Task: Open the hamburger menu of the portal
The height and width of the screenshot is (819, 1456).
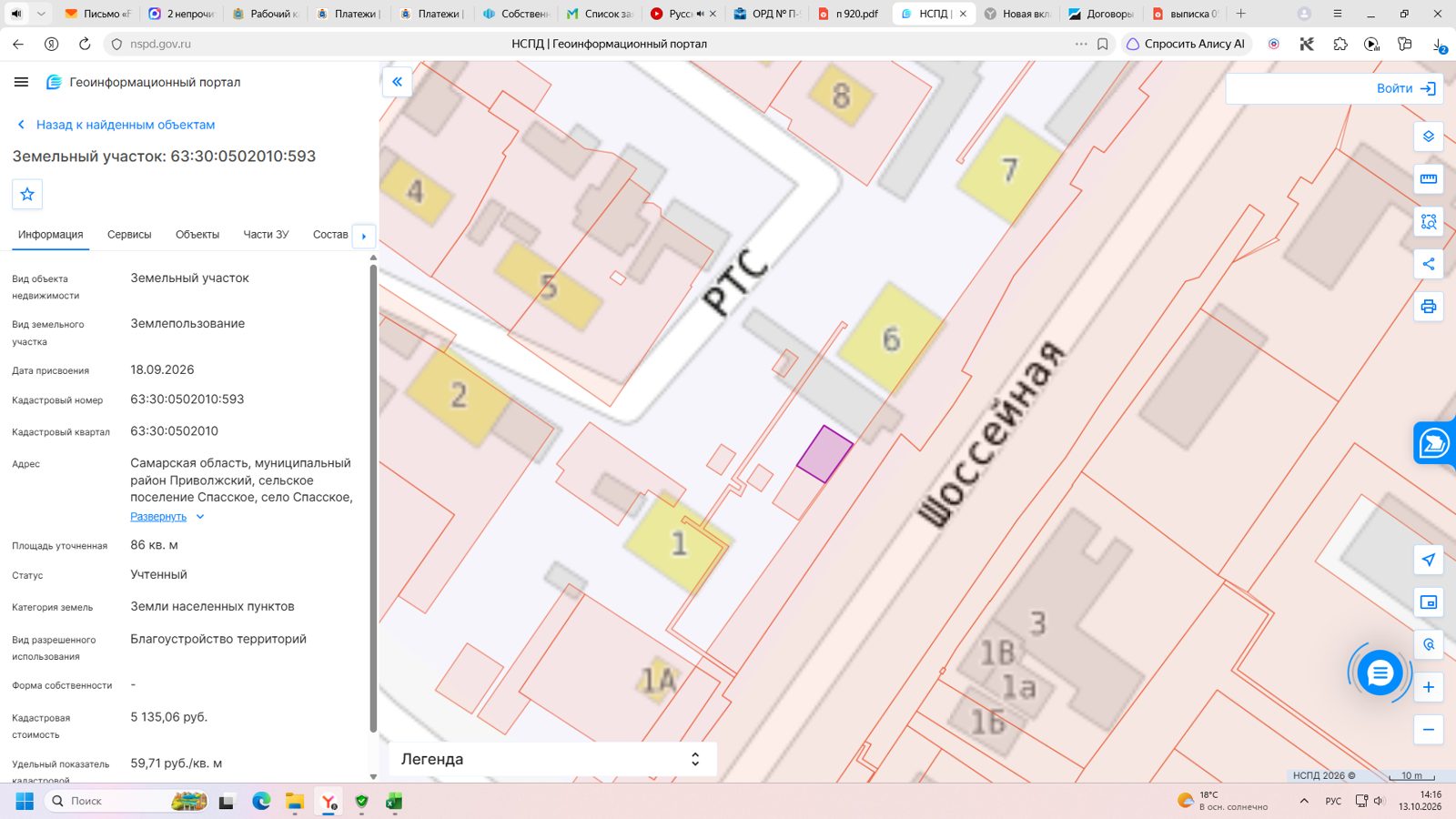Action: (21, 82)
